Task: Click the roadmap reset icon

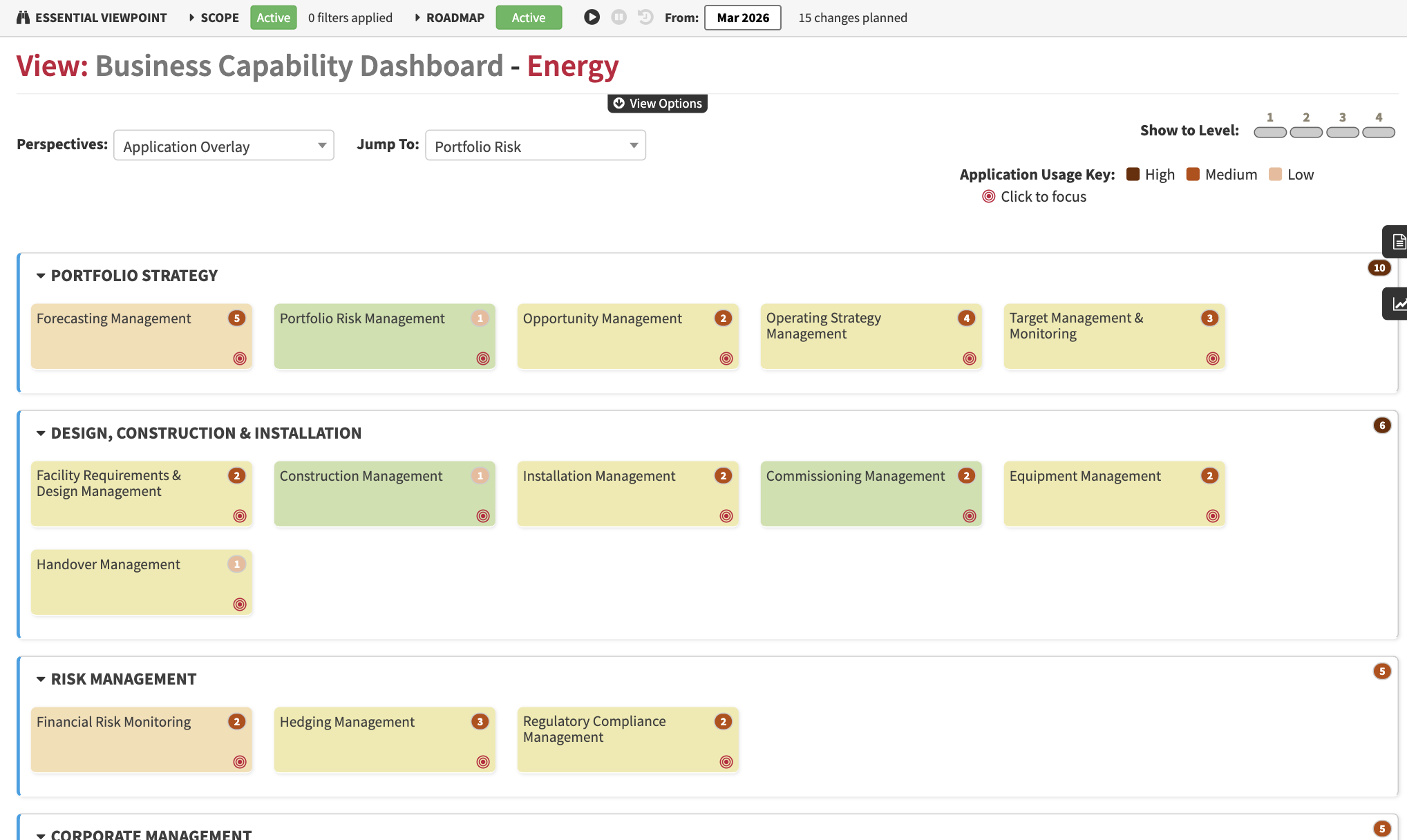Action: tap(645, 17)
